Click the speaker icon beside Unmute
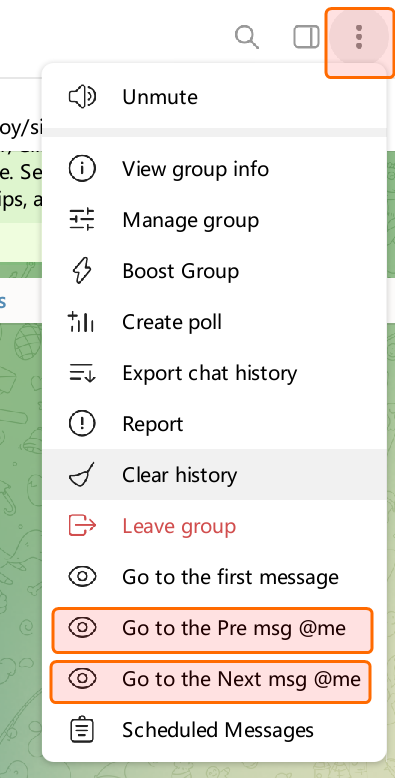 point(82,97)
